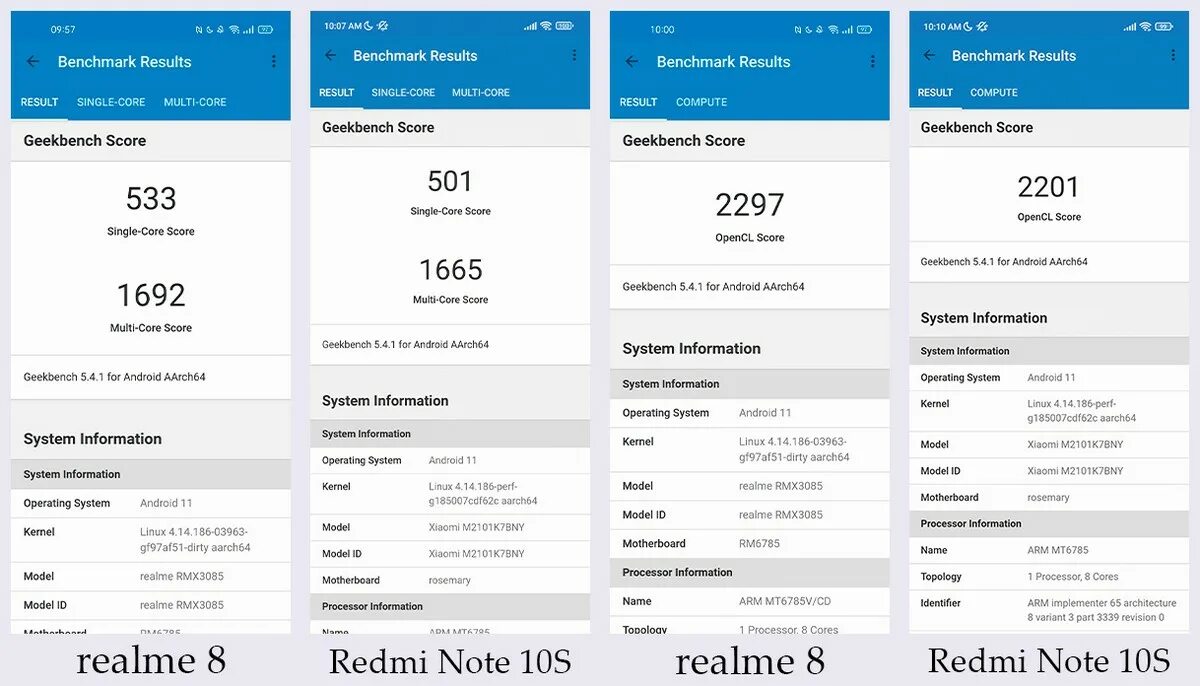The height and width of the screenshot is (686, 1200).
Task: Open COMPUTE tab on the 10:10 AM screen
Action: pyautogui.click(x=994, y=93)
